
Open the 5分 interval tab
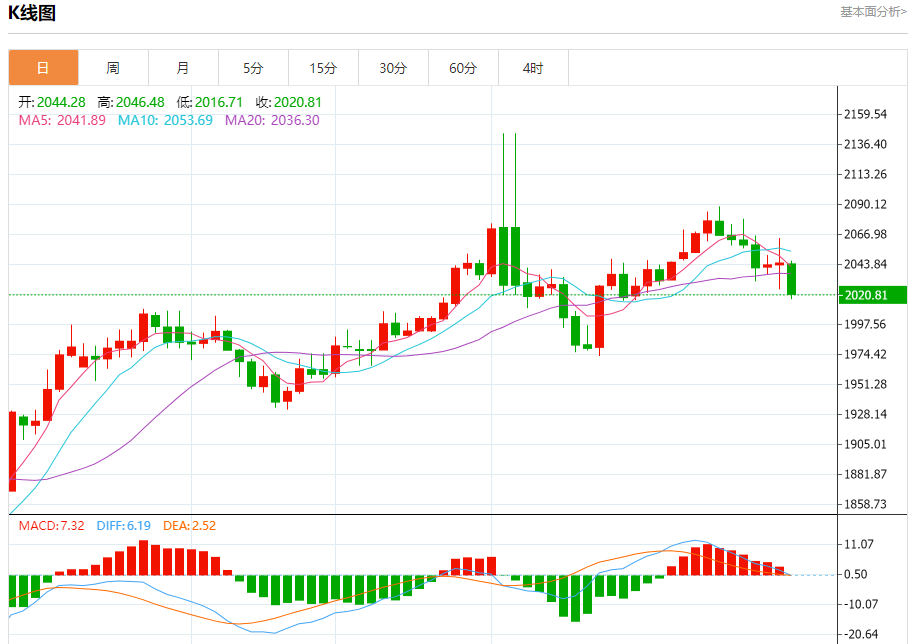(x=253, y=68)
